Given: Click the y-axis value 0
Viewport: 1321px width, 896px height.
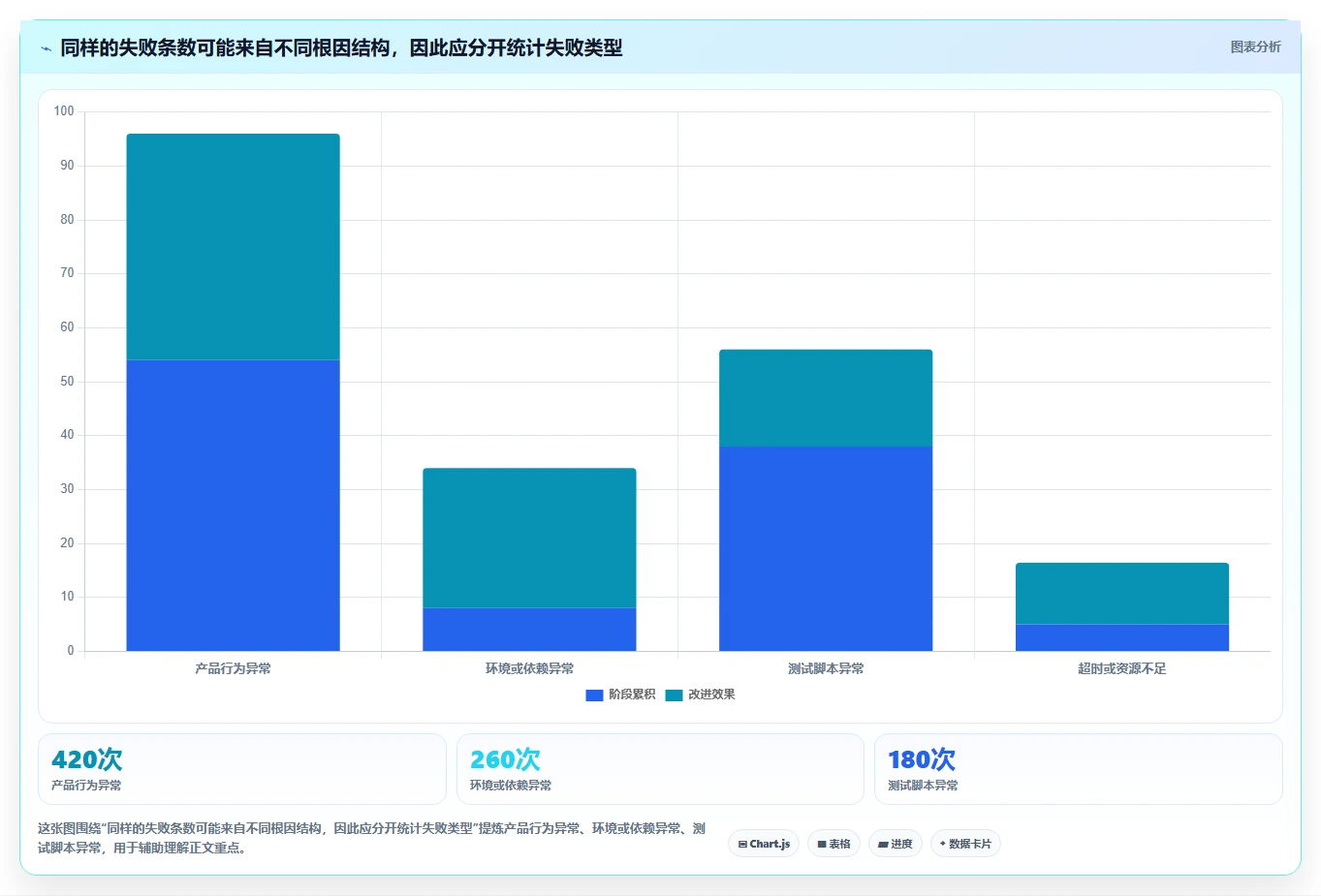Looking at the screenshot, I should [x=71, y=651].
